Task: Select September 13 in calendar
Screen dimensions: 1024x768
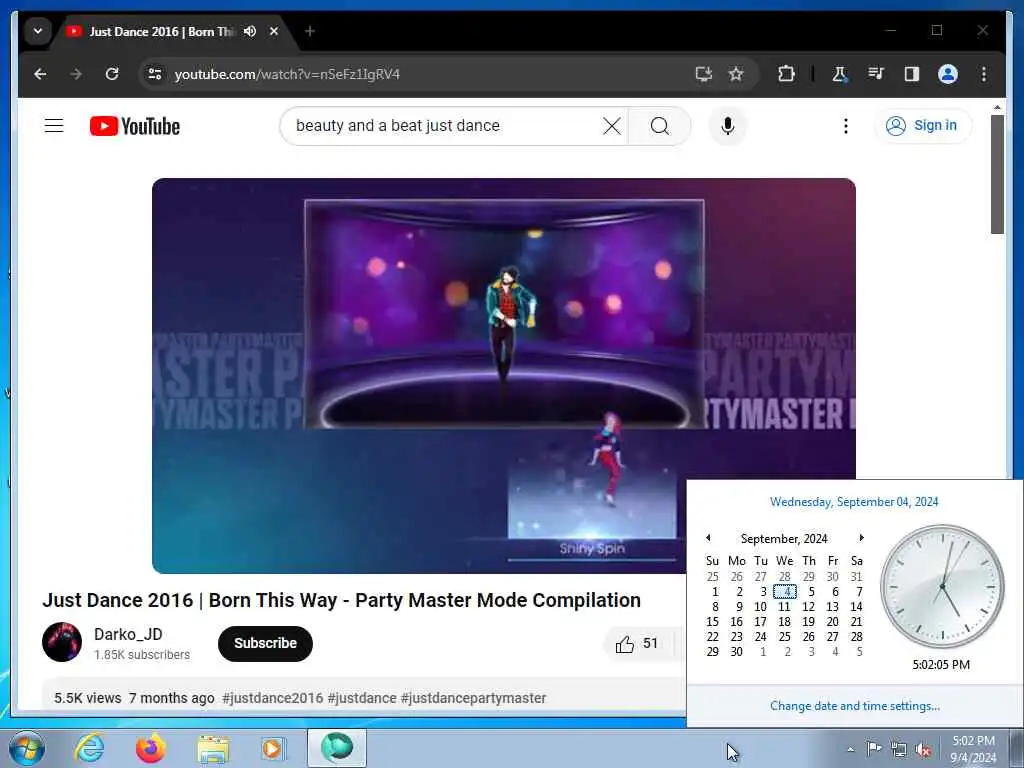Action: [832, 607]
